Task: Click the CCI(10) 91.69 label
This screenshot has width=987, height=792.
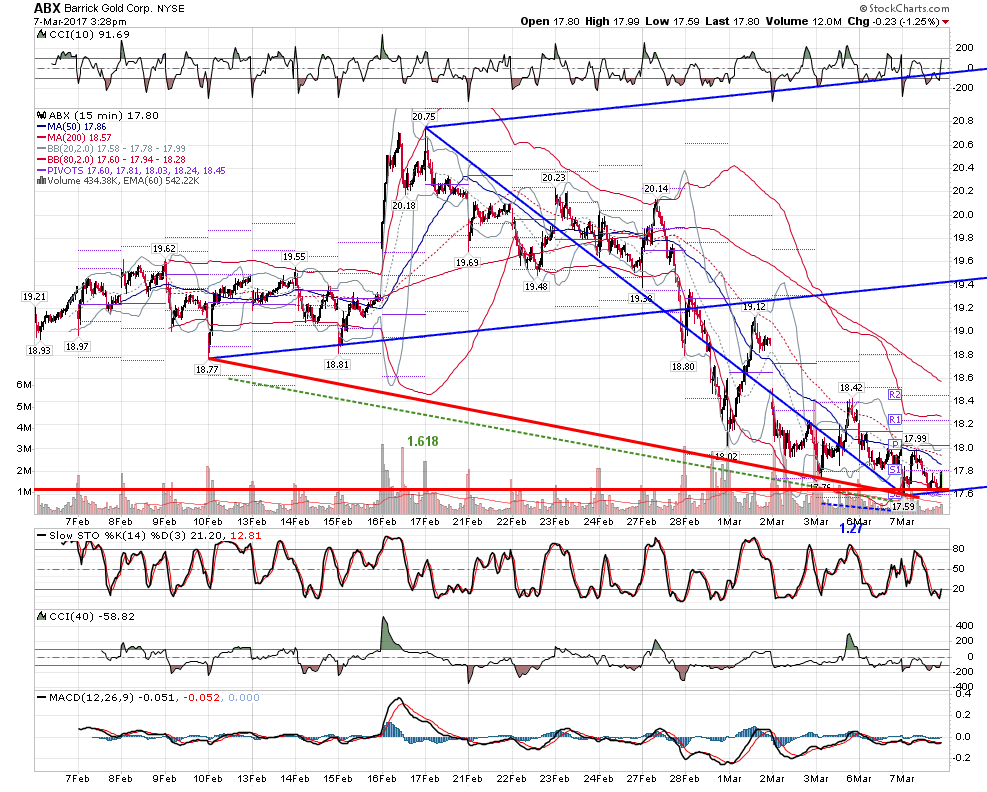Action: pyautogui.click(x=89, y=35)
